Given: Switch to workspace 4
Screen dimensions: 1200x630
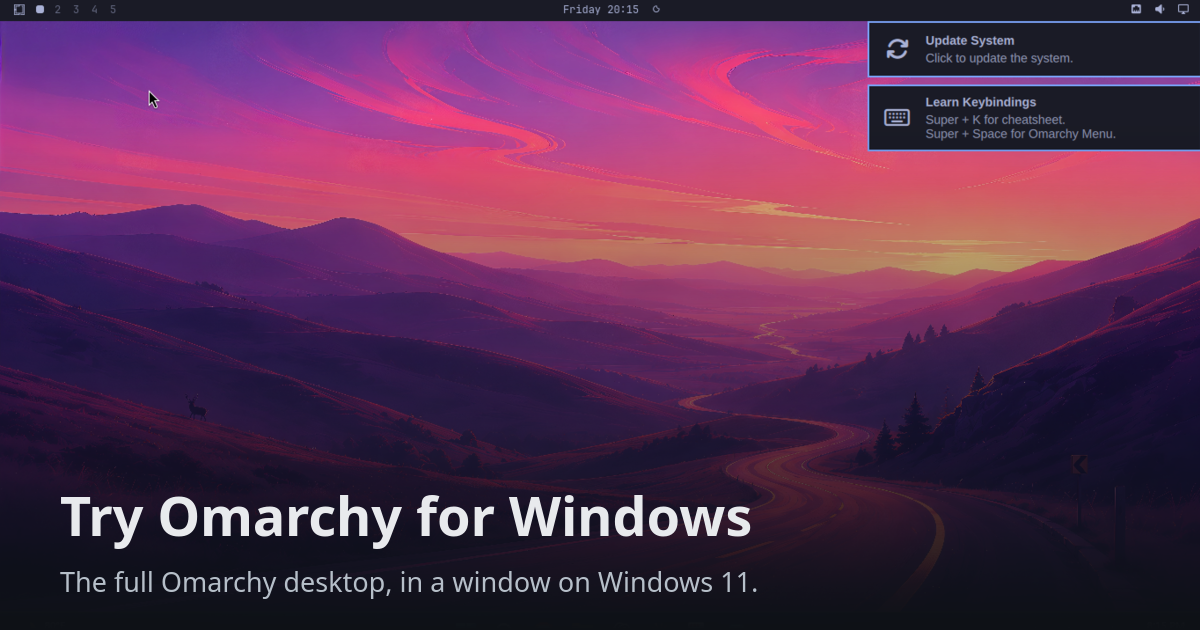Looking at the screenshot, I should coord(94,9).
